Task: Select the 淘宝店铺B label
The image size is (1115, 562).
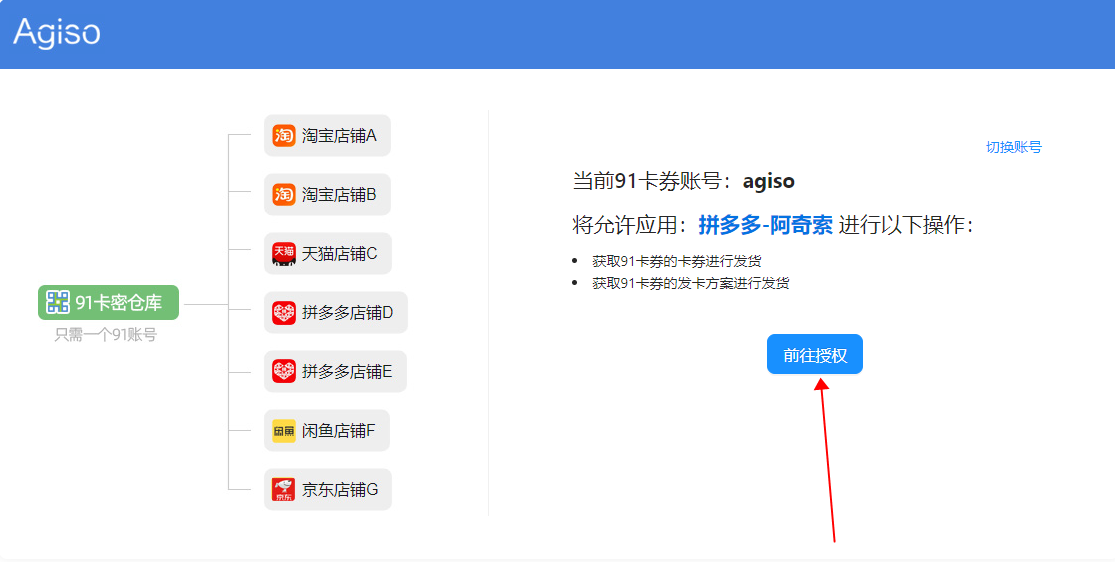Action: [x=339, y=194]
